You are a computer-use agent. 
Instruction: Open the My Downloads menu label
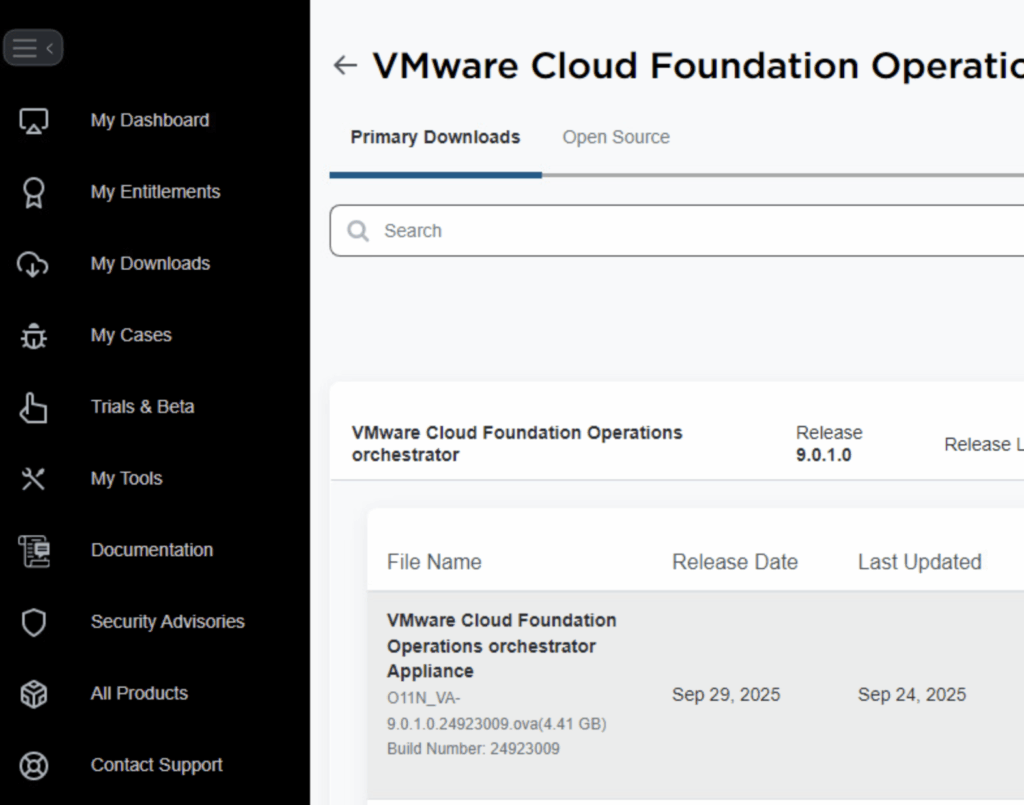tap(150, 264)
